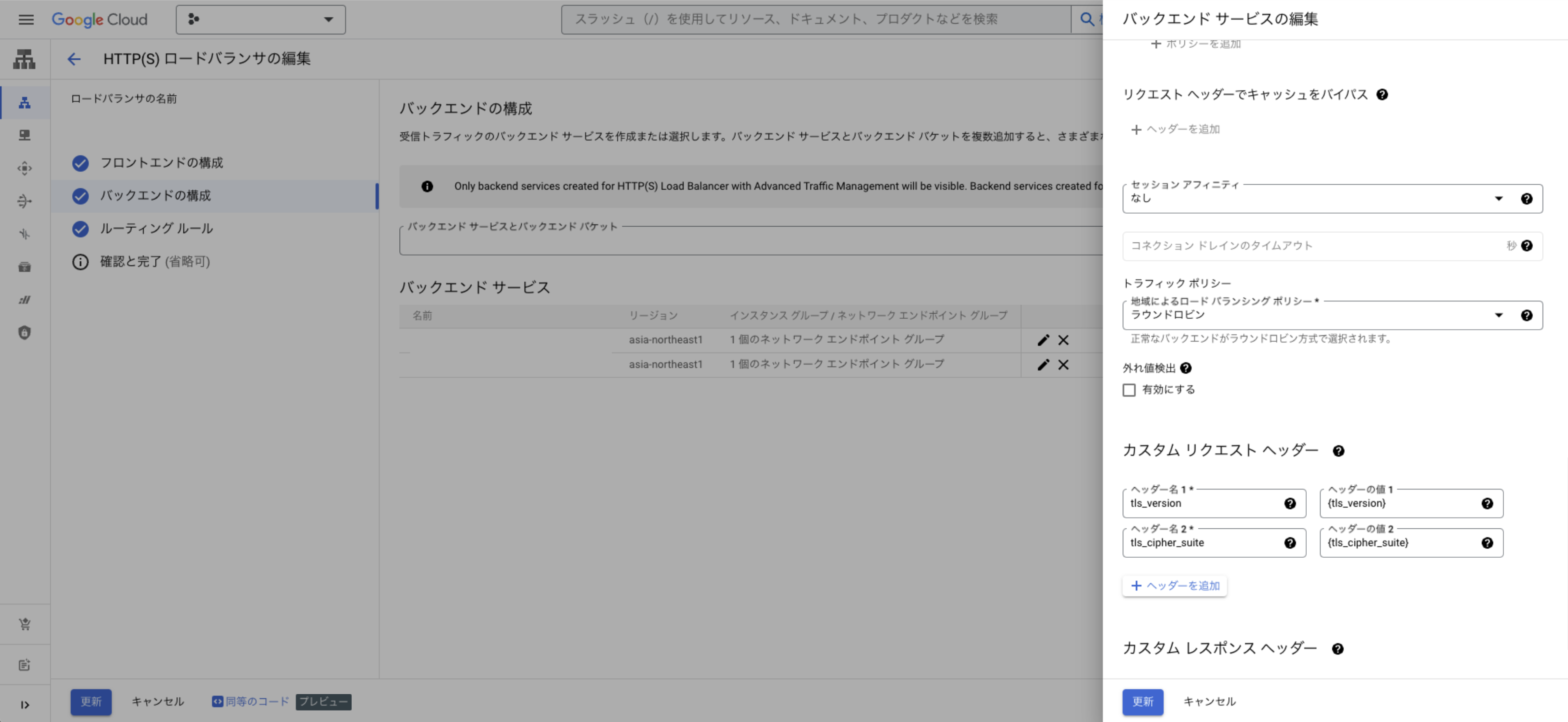1568x722 pixels.
Task: Click キャンセル in the backend service panel
Action: [1209, 702]
